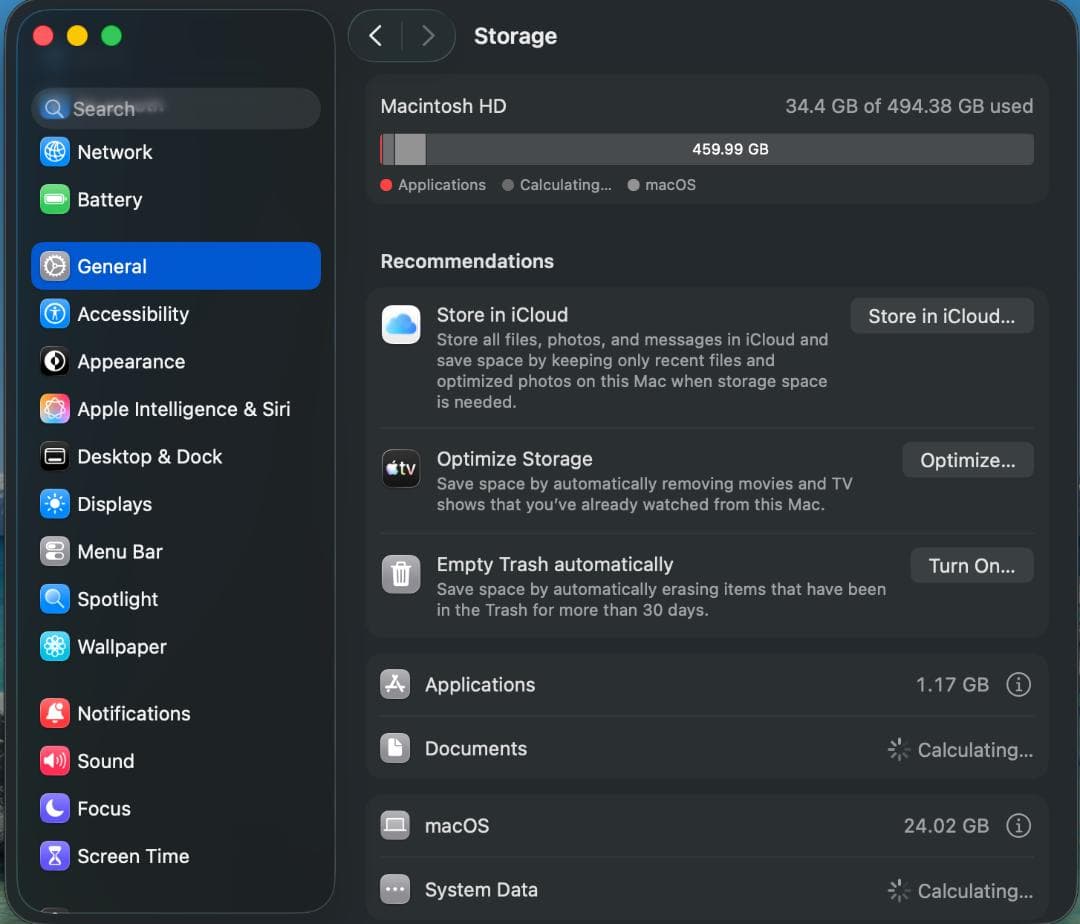Click the red Applications legend dot
The width and height of the screenshot is (1080, 924).
(386, 185)
